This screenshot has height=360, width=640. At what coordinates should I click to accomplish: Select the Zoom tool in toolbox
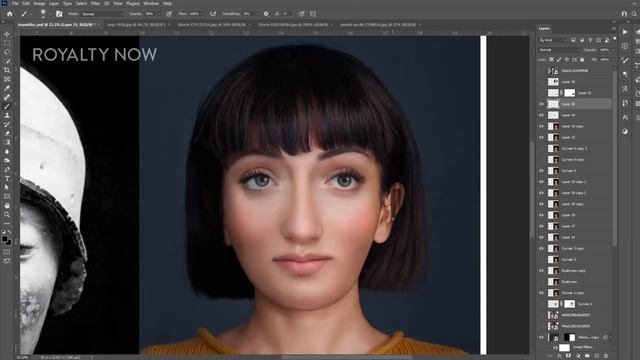(x=7, y=214)
